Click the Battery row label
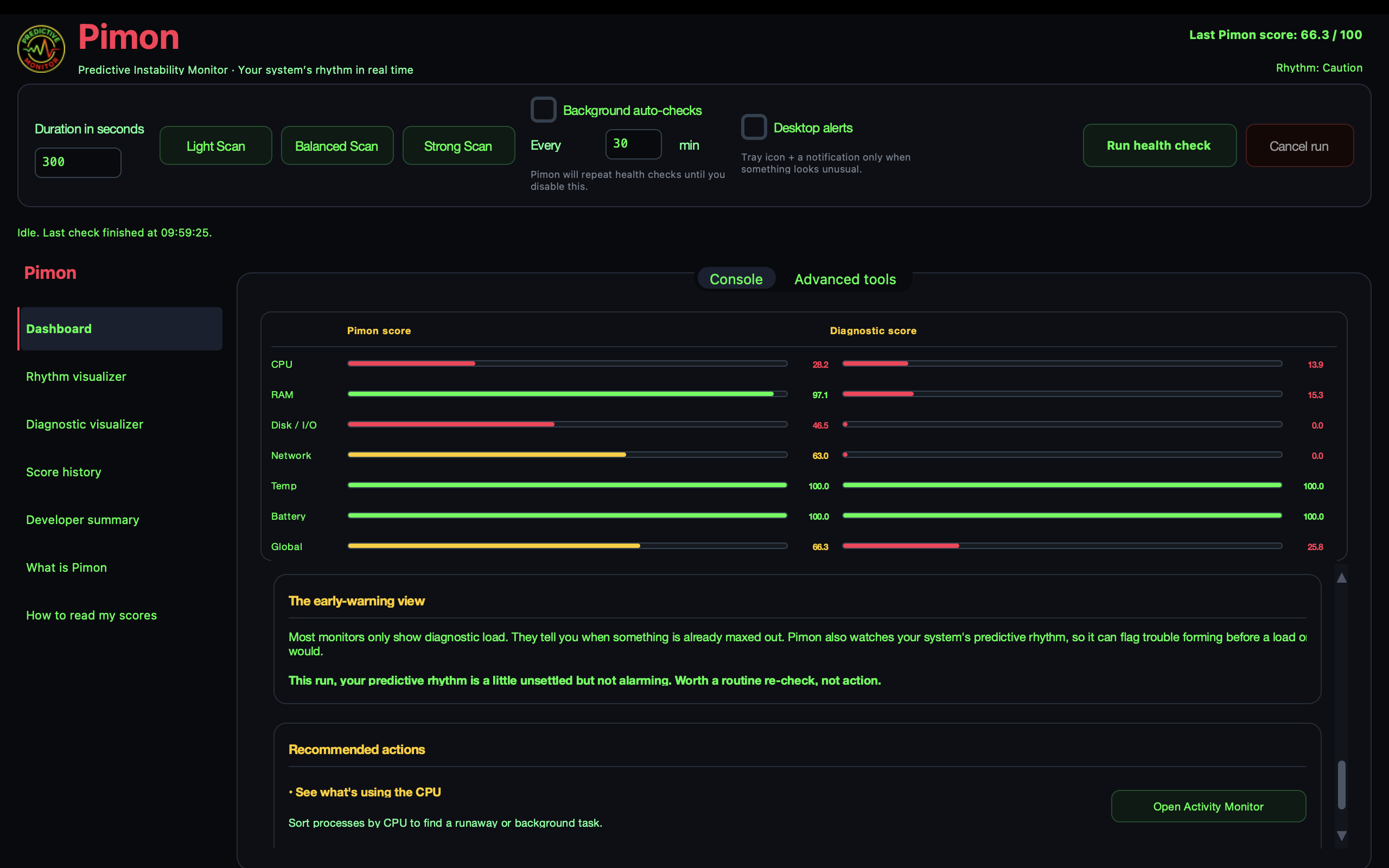Screen dimensions: 1389x868 (x=288, y=516)
